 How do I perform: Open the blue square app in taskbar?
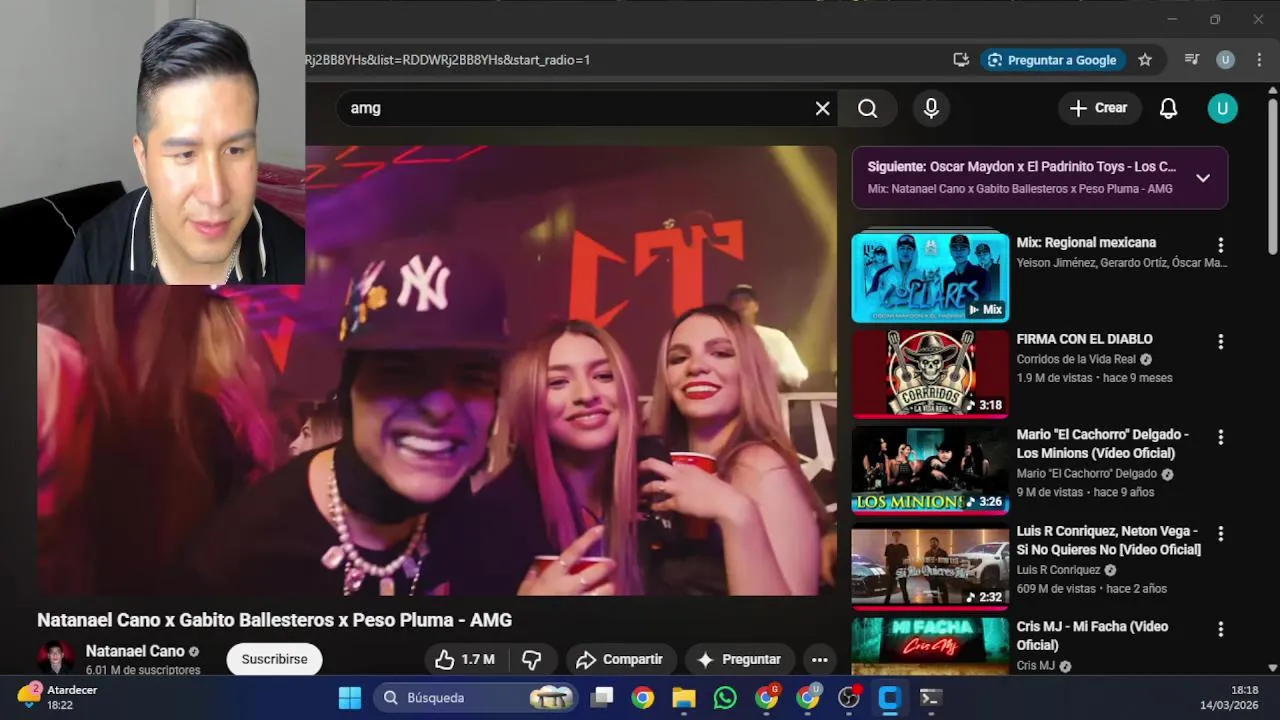tap(889, 698)
